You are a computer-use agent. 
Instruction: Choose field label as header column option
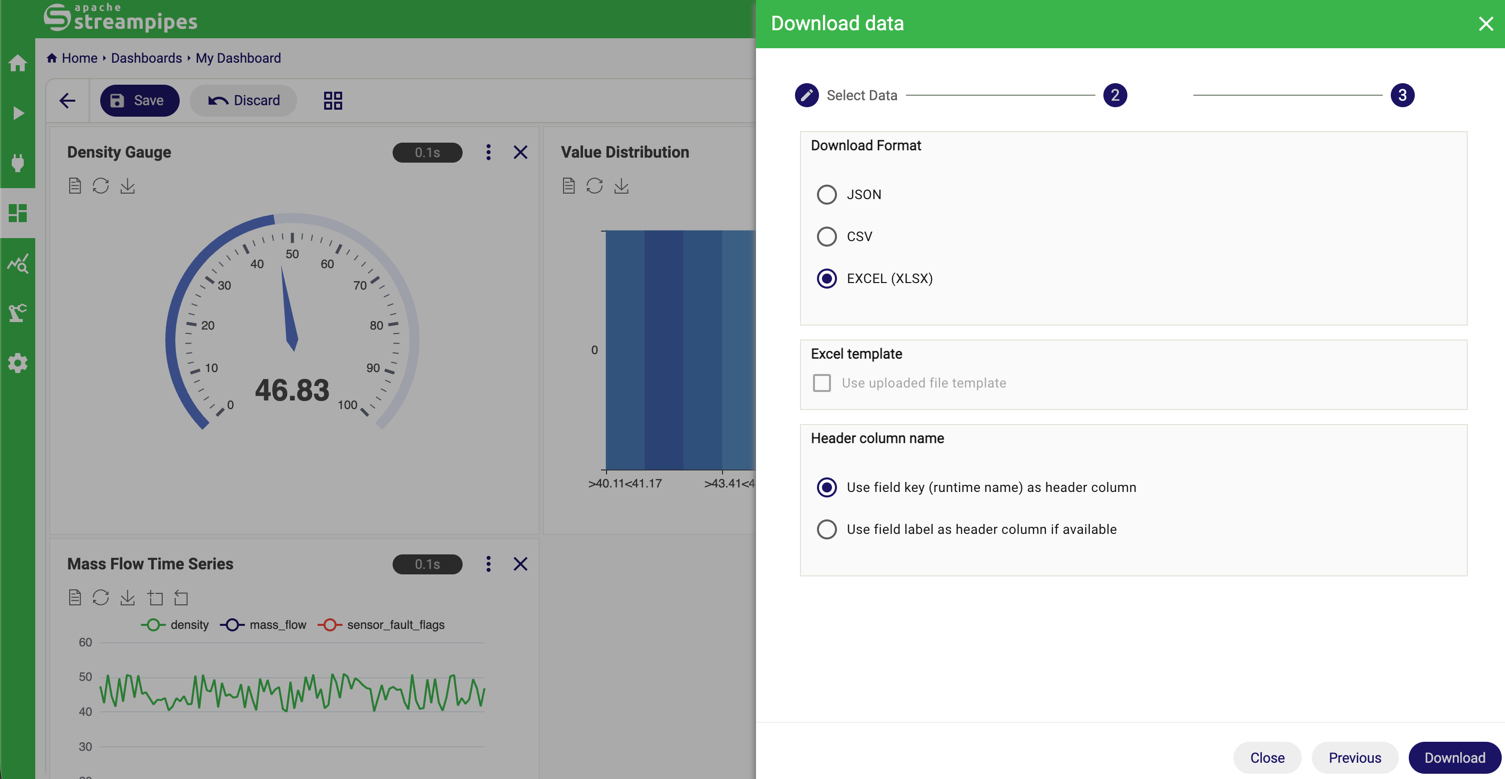827,530
